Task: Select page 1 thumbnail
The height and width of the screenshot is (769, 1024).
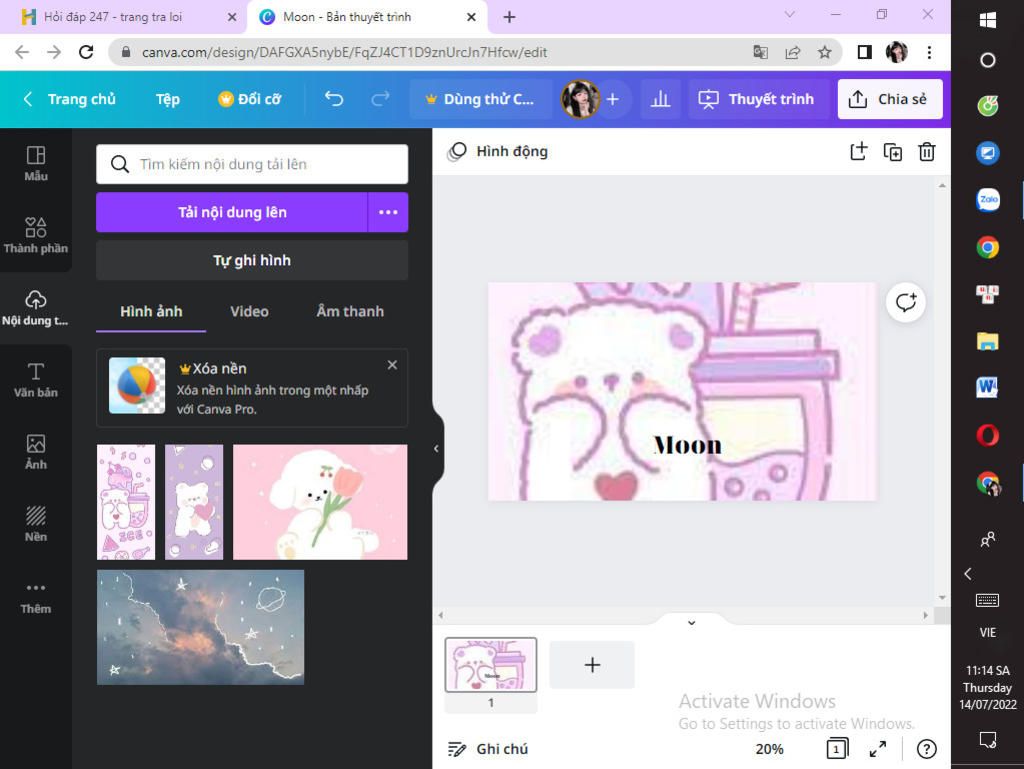Action: click(491, 665)
